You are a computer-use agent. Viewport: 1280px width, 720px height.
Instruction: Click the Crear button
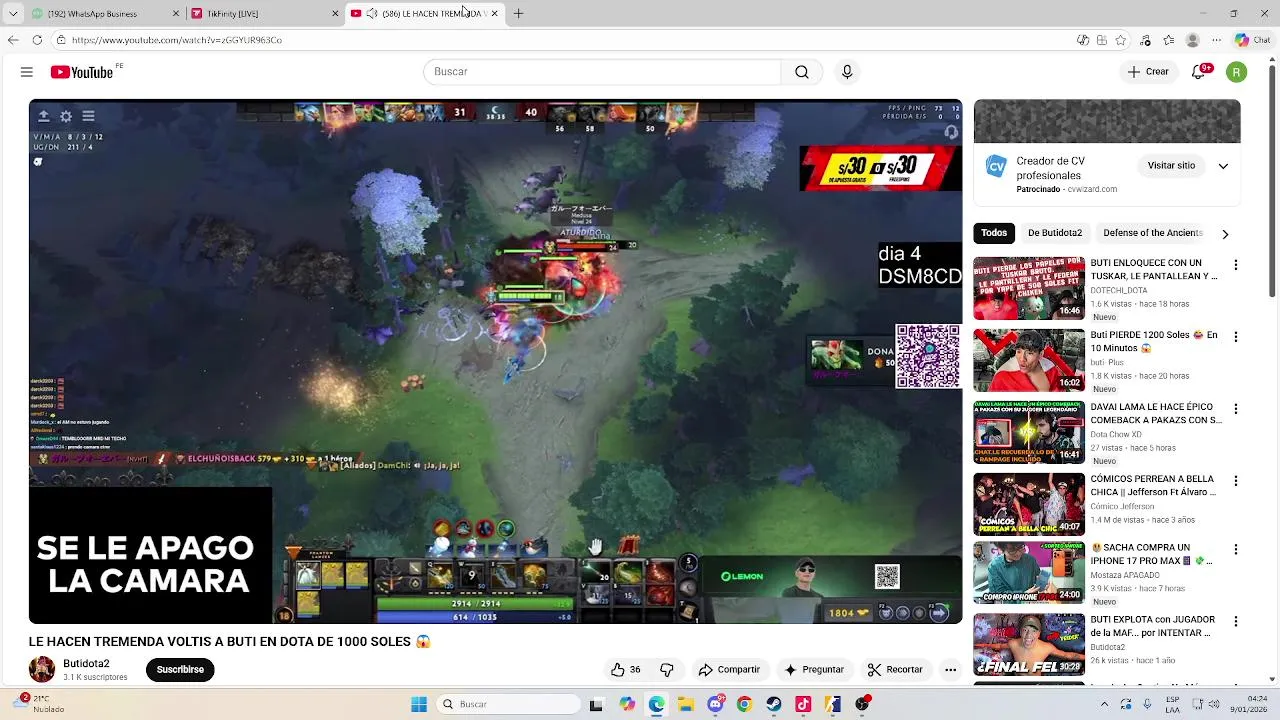(x=1148, y=72)
